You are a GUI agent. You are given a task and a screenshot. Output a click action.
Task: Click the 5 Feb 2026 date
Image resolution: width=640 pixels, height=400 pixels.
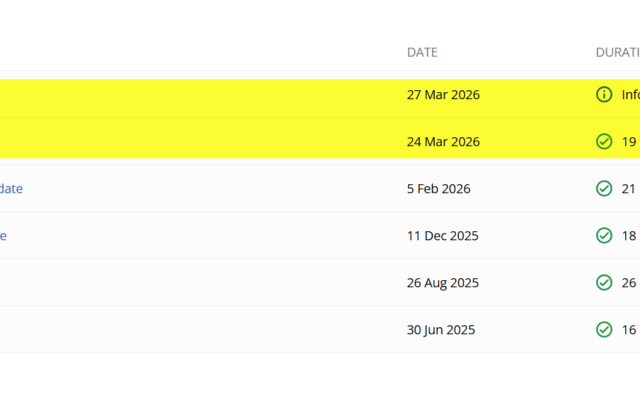tap(438, 188)
